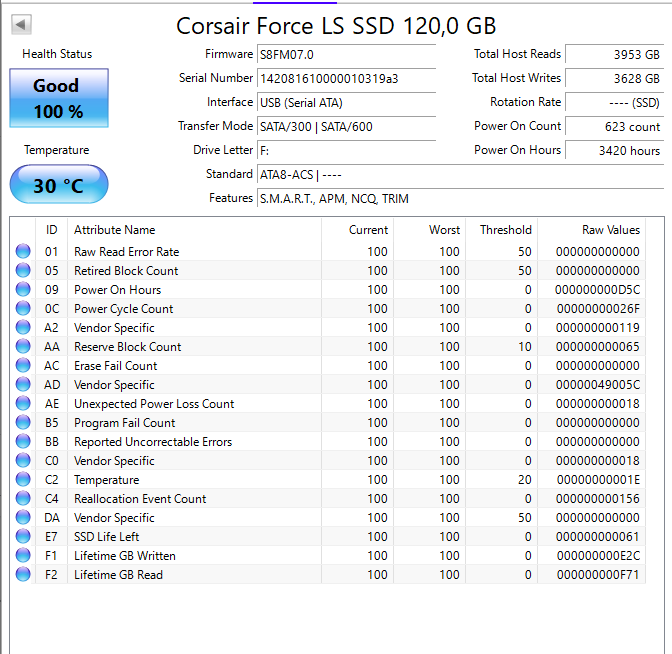Click the status circle for Unexpected Power Loss Count
Screen dimensions: 672x654
click(x=23, y=404)
